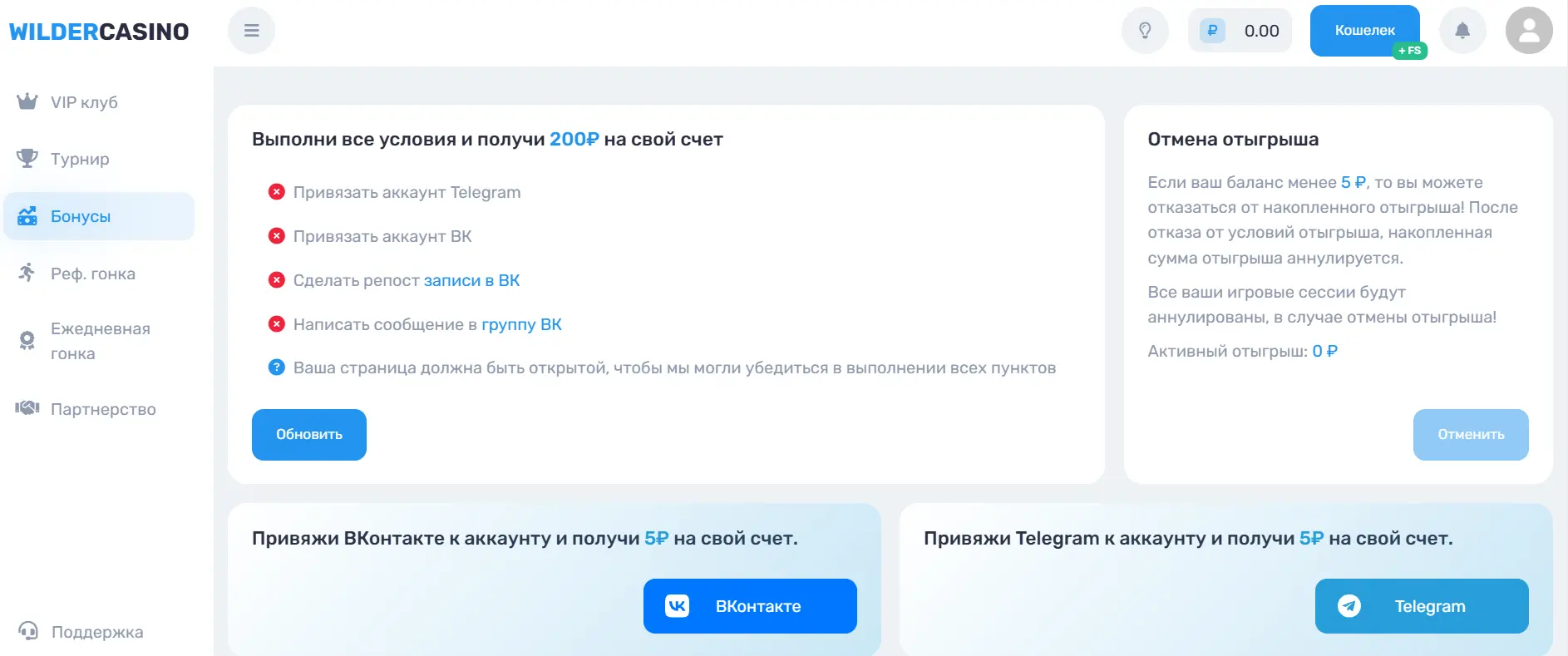Click the Турнир trophy icon
The width and height of the screenshot is (1568, 656).
click(x=27, y=159)
